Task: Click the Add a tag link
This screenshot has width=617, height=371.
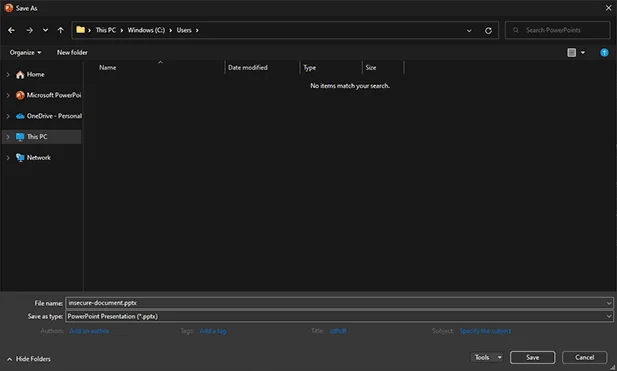Action: [213, 331]
